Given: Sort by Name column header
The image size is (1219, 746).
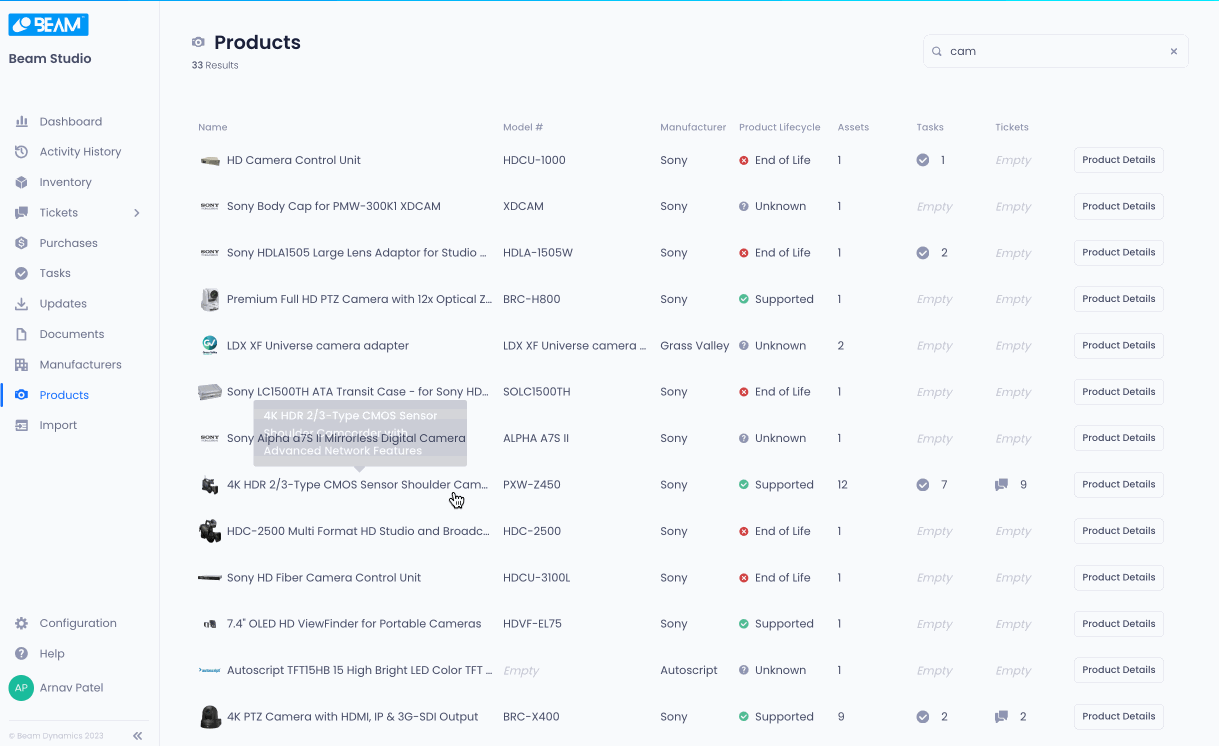Looking at the screenshot, I should tap(213, 127).
